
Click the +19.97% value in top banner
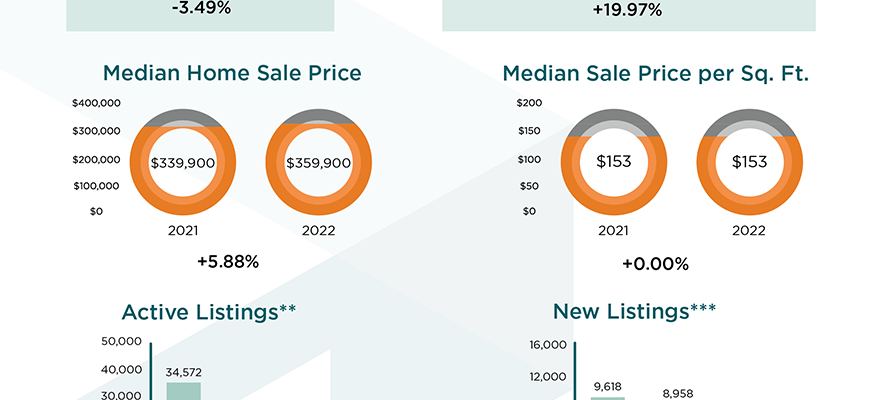[628, 10]
